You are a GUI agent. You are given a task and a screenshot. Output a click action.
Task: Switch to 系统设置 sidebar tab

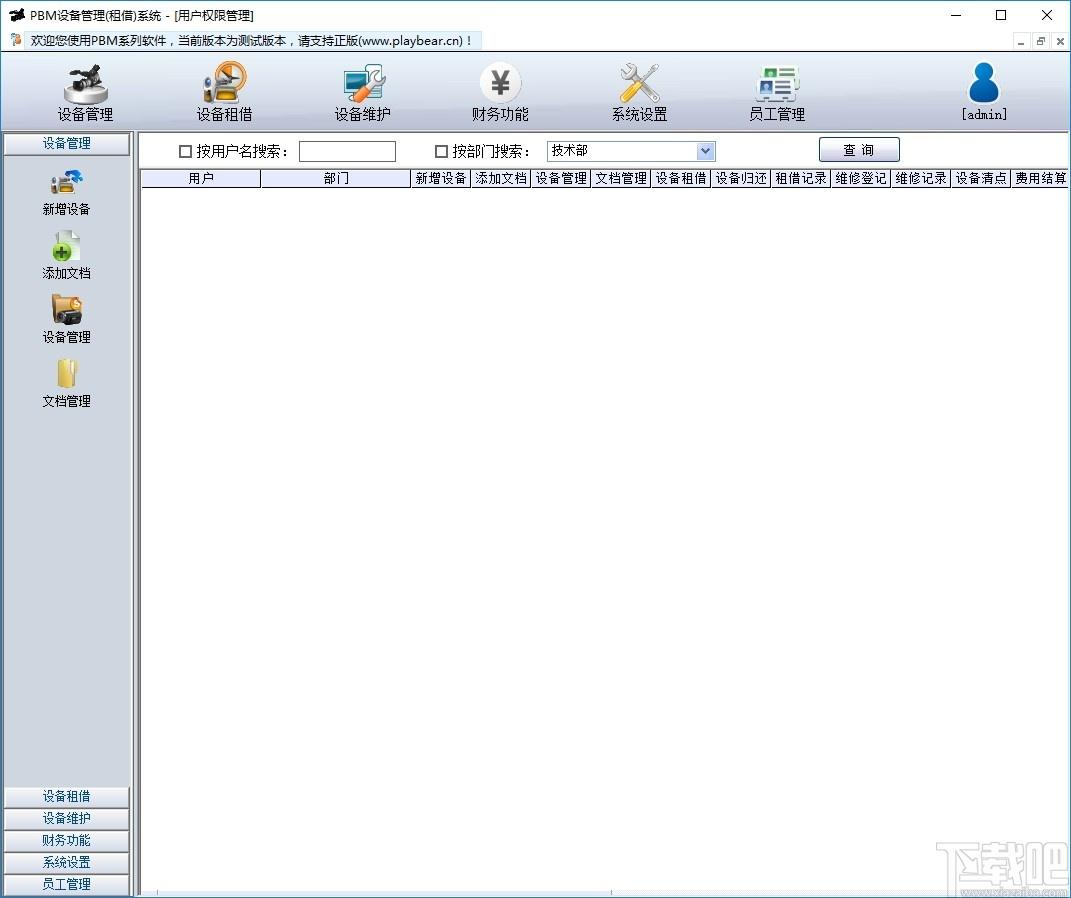[66, 862]
